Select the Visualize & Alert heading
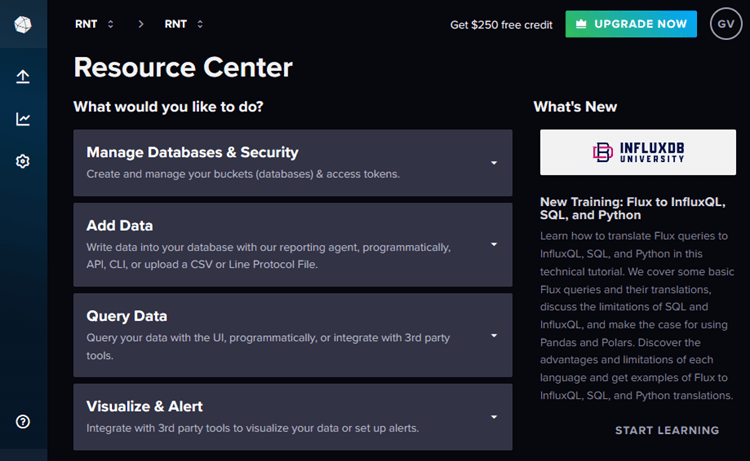Screen dimensions: 750x461 coord(144,406)
